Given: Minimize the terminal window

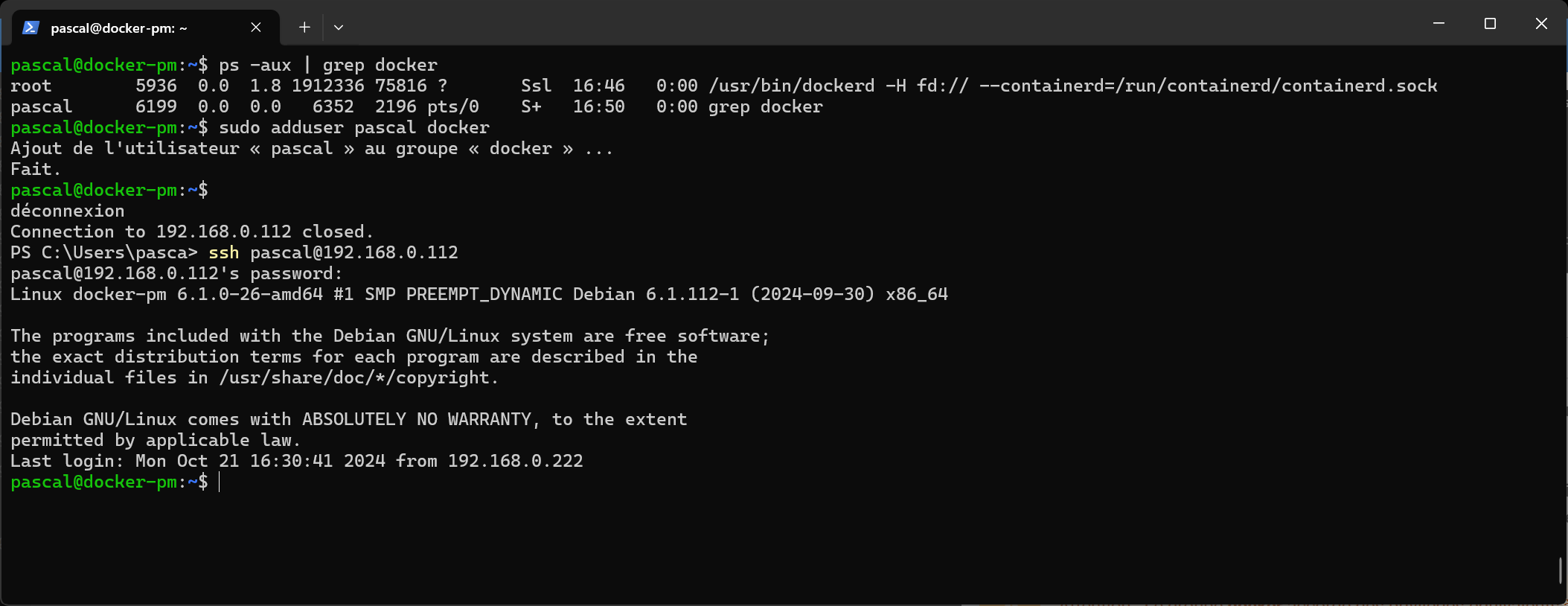Looking at the screenshot, I should [1439, 24].
